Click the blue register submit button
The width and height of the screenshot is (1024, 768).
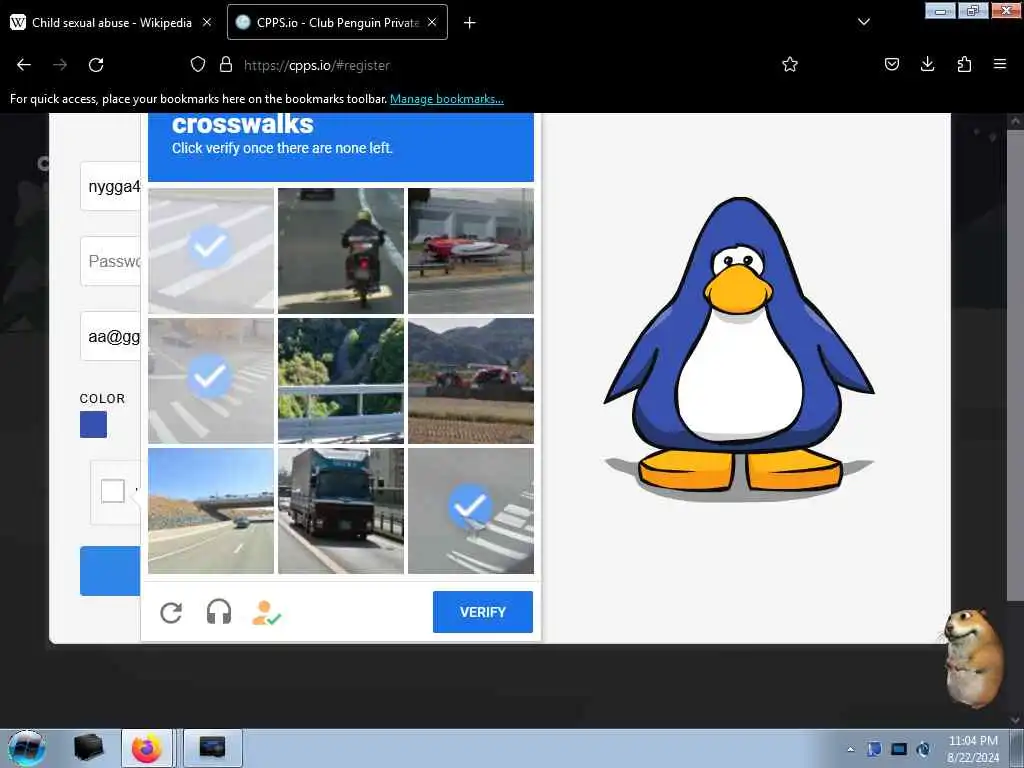110,571
